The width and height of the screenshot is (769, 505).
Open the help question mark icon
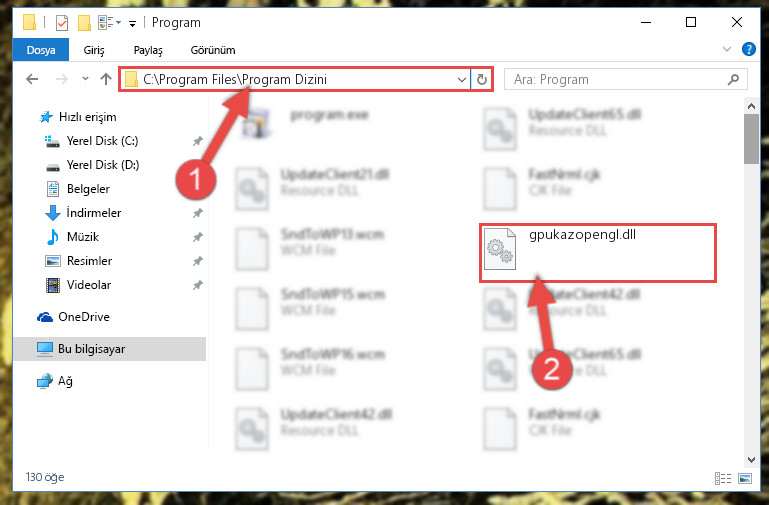coord(748,49)
